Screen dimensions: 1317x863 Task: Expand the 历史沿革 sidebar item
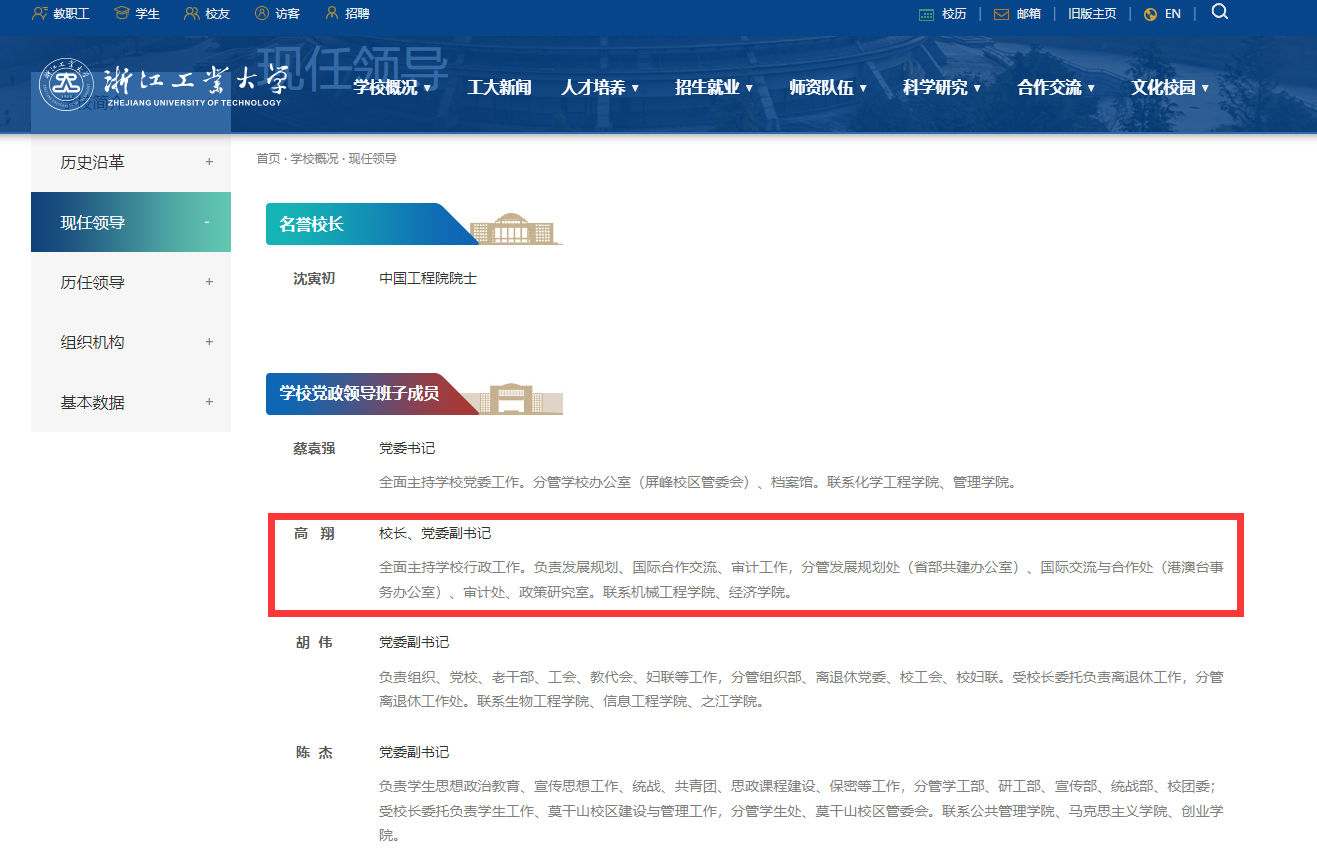(x=209, y=162)
